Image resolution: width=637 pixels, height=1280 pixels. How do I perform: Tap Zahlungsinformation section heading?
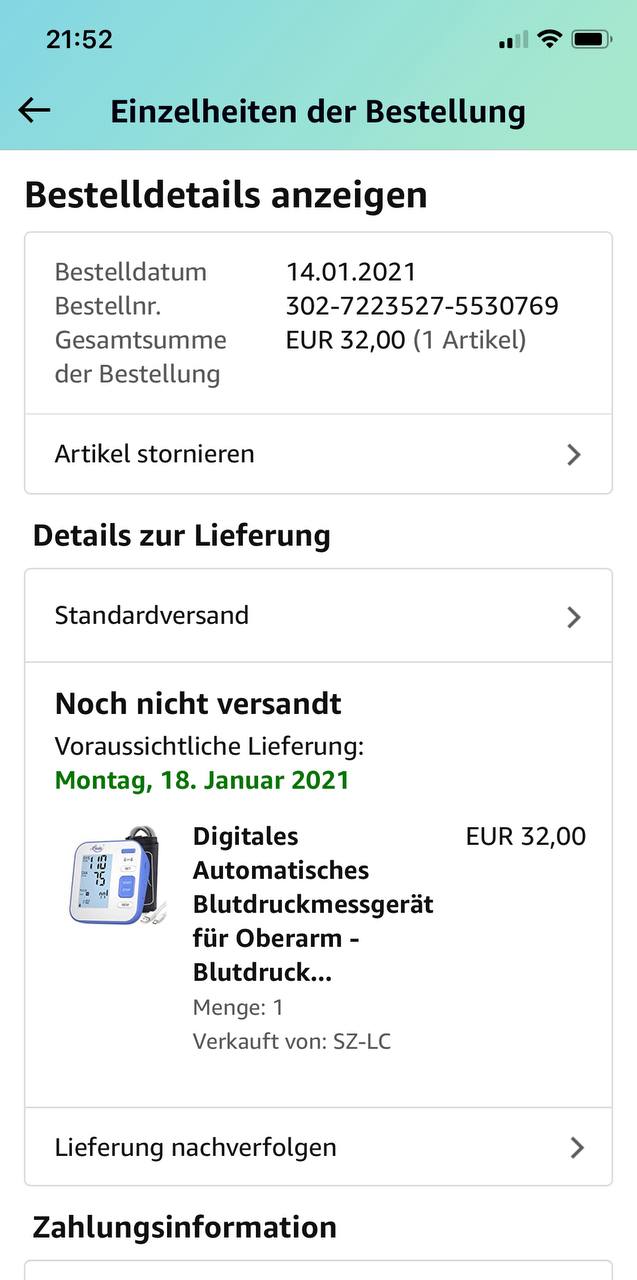pyautogui.click(x=184, y=1226)
